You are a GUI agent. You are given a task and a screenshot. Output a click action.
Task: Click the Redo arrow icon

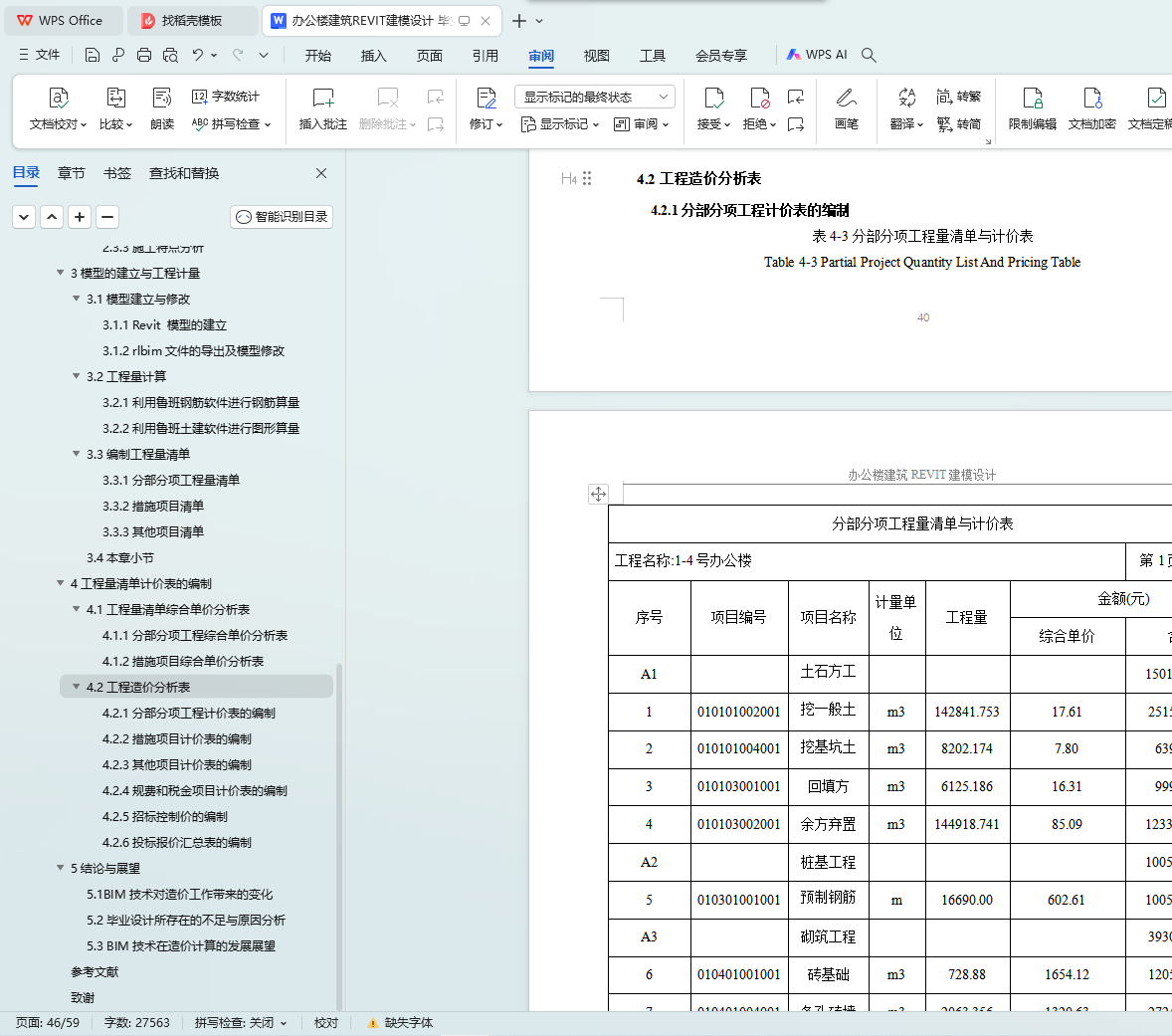pyautogui.click(x=238, y=55)
